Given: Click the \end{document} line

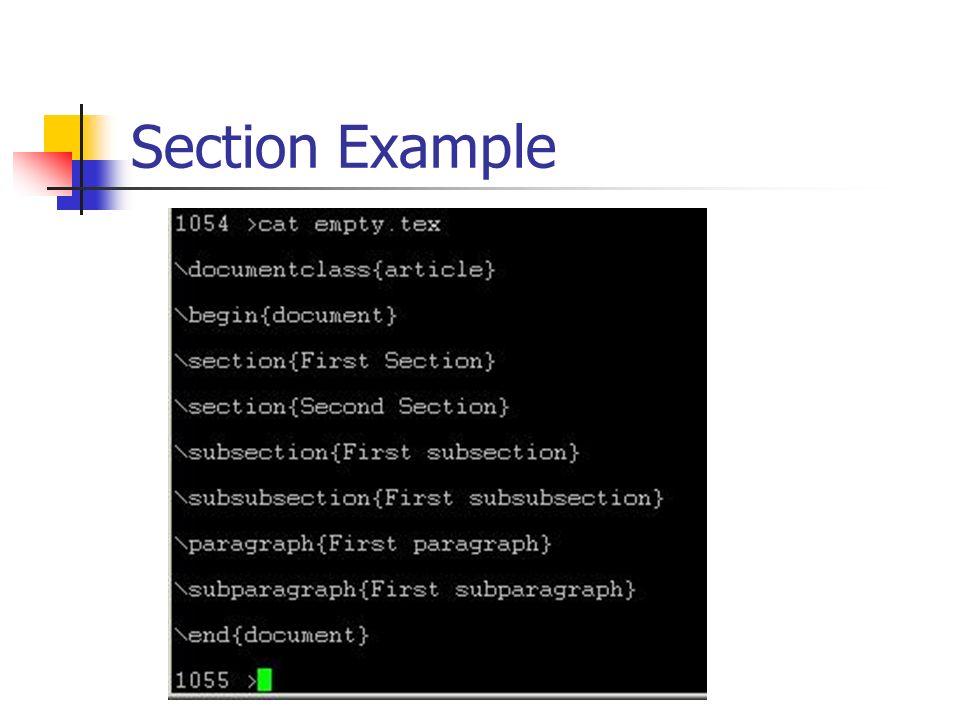Looking at the screenshot, I should point(272,635).
